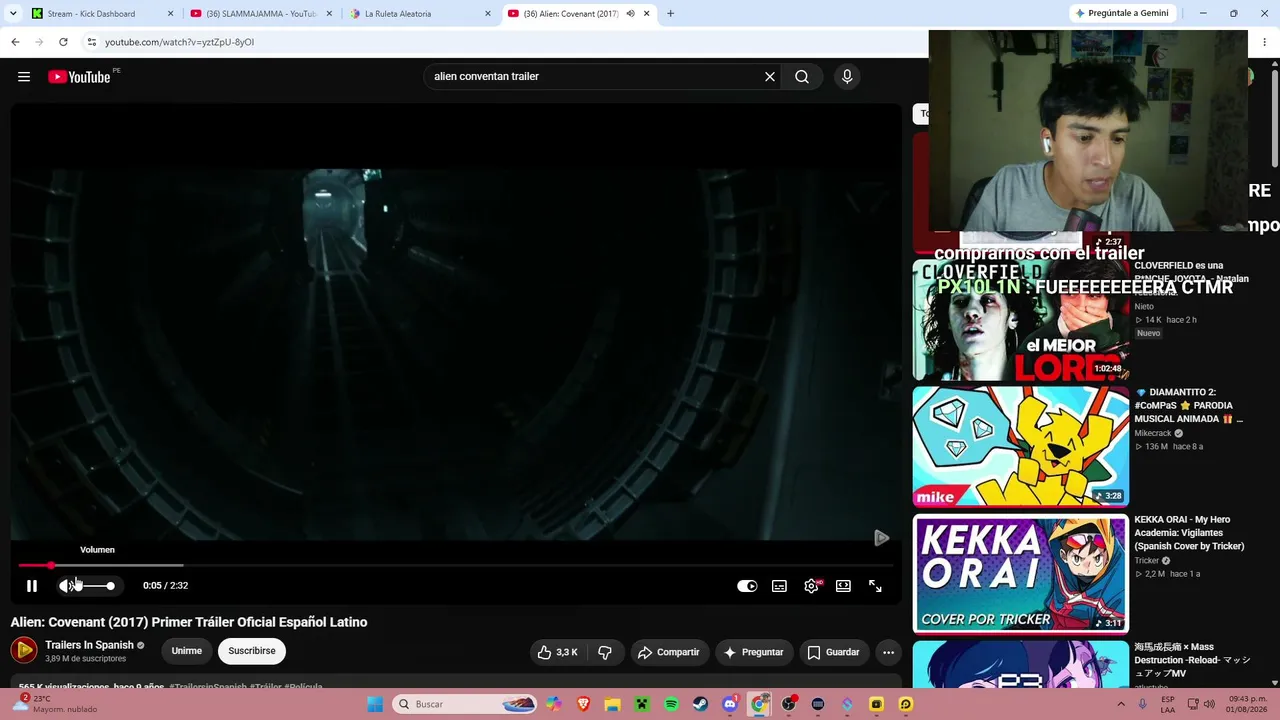The width and height of the screenshot is (1280, 720).
Task: Switch to the SLAMMAJAMMA YouTube tab
Action: [x=260, y=14]
